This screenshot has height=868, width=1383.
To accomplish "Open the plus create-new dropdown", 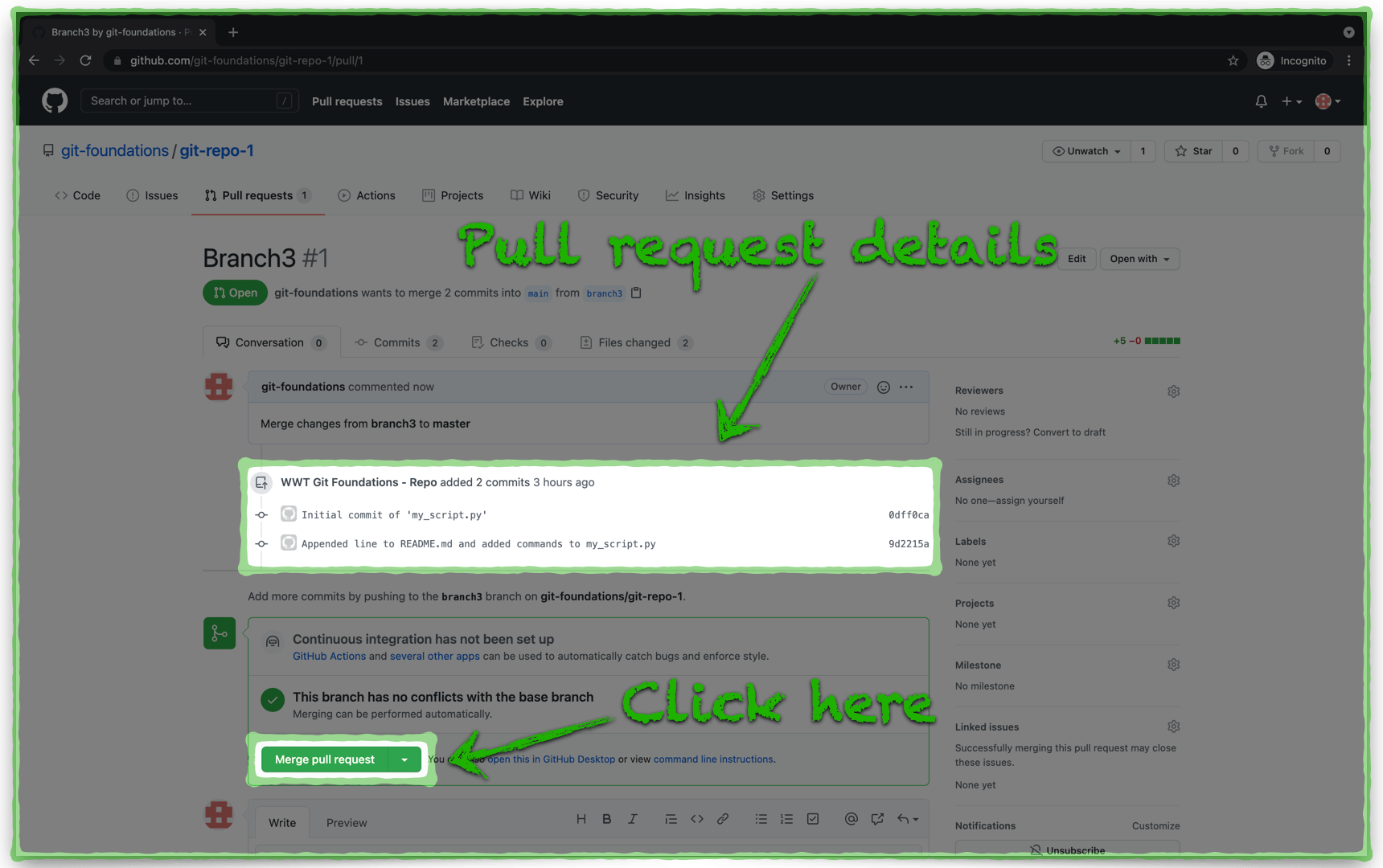I will [x=1291, y=101].
